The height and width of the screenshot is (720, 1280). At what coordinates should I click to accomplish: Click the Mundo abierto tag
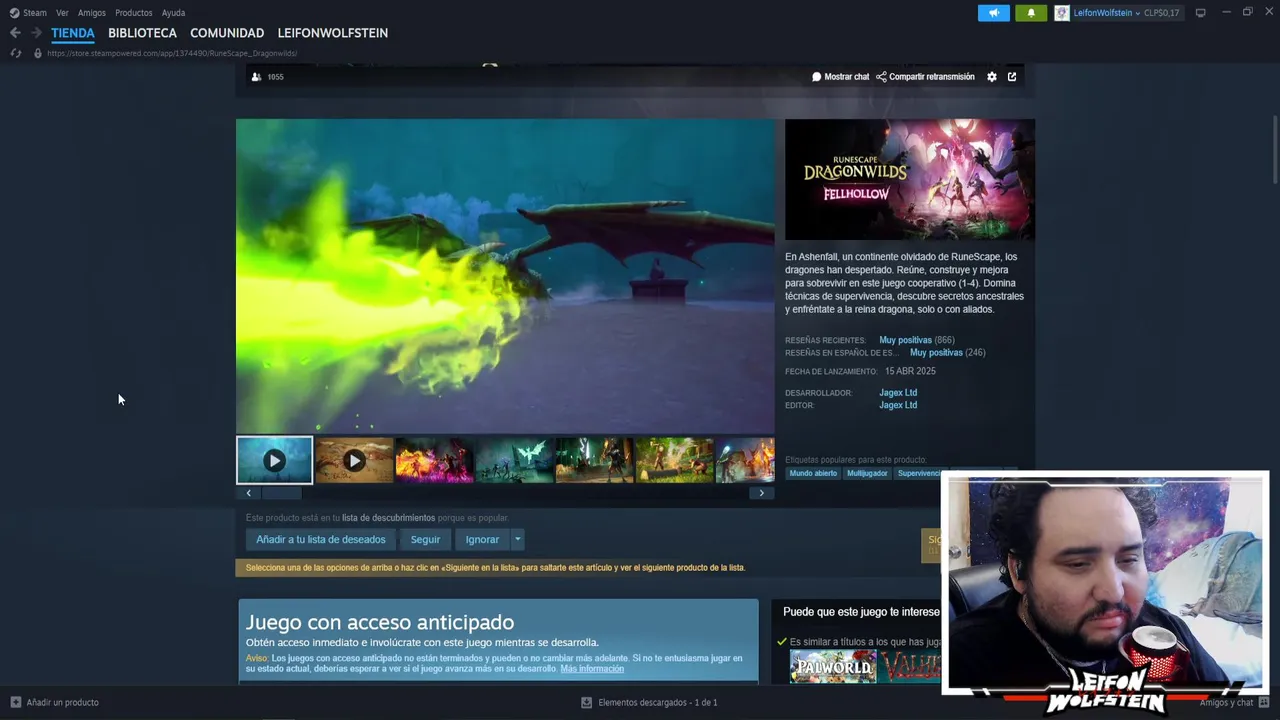pyautogui.click(x=813, y=473)
